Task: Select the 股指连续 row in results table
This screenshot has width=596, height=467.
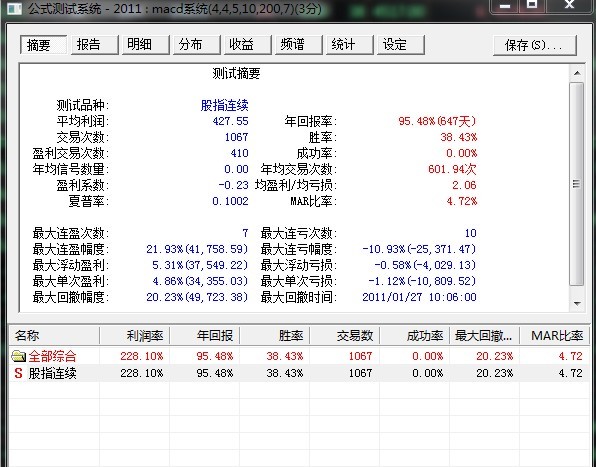Action: pyautogui.click(x=299, y=373)
